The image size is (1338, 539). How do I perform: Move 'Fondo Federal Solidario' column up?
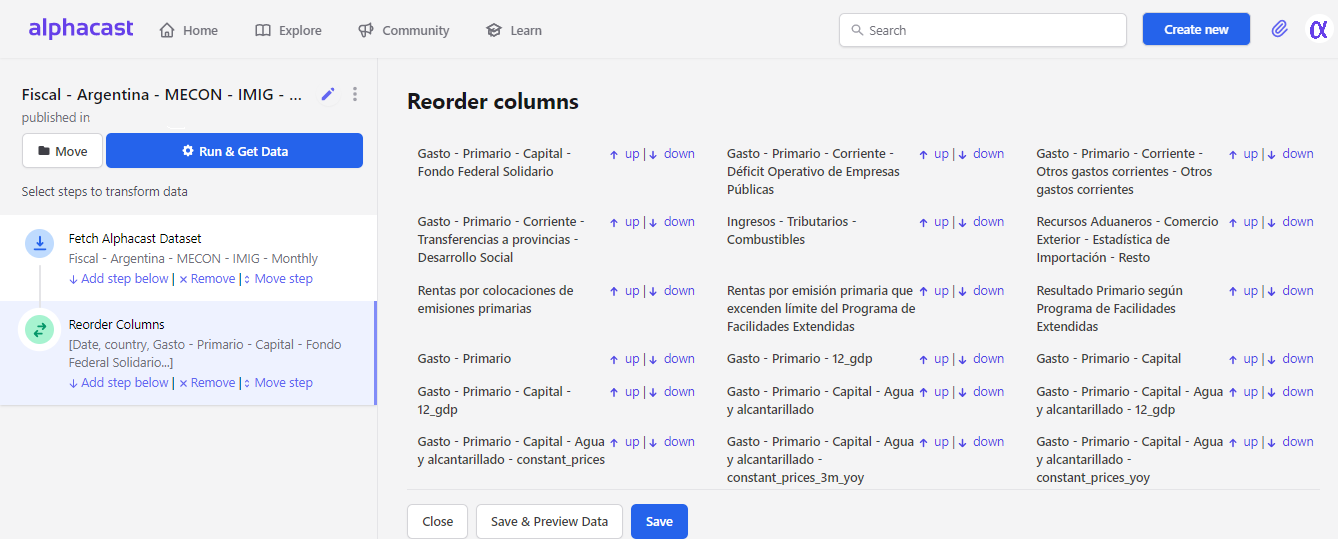(x=625, y=154)
